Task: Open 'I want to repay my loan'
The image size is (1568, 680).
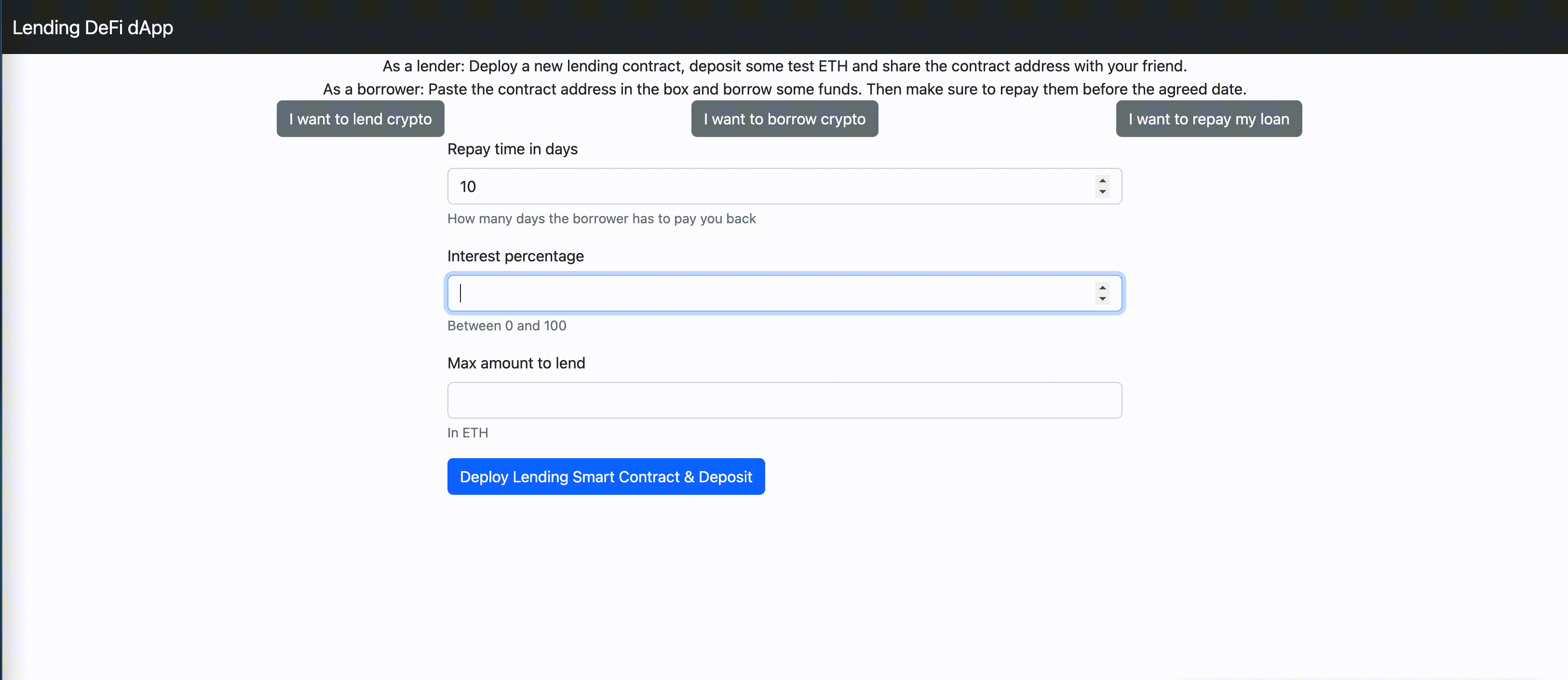Action: pyautogui.click(x=1208, y=119)
